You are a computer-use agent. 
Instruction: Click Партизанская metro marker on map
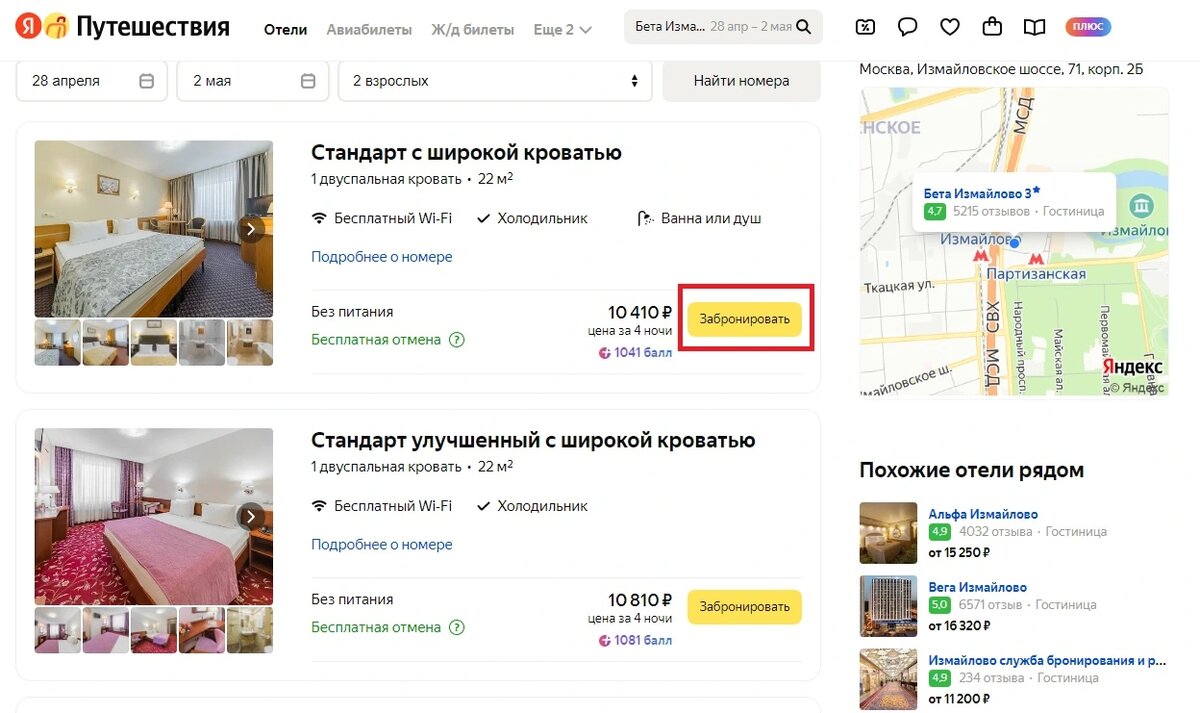coord(1036,258)
